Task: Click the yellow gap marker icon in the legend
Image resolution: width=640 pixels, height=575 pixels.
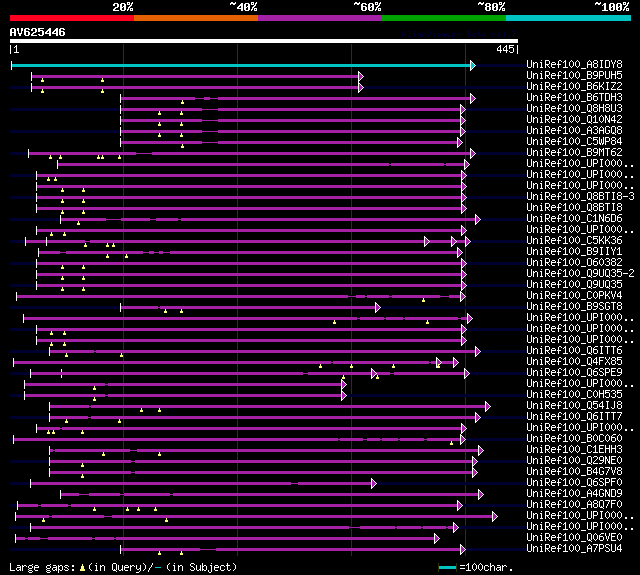Action: (82, 567)
